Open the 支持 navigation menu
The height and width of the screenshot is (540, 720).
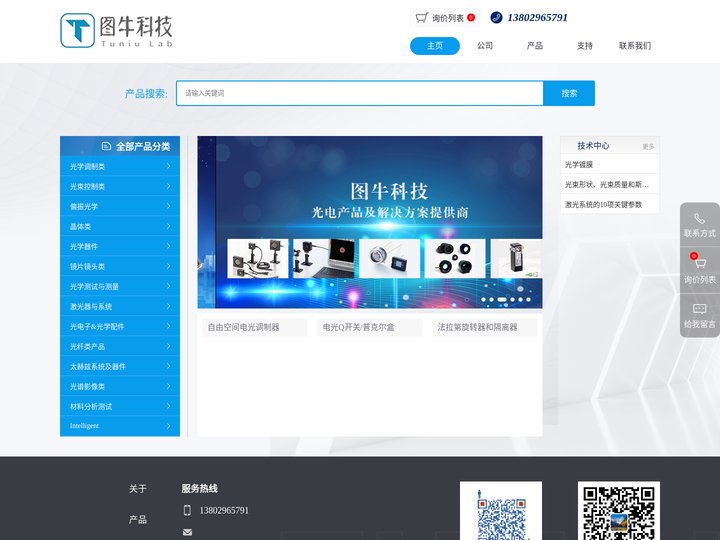pyautogui.click(x=585, y=46)
